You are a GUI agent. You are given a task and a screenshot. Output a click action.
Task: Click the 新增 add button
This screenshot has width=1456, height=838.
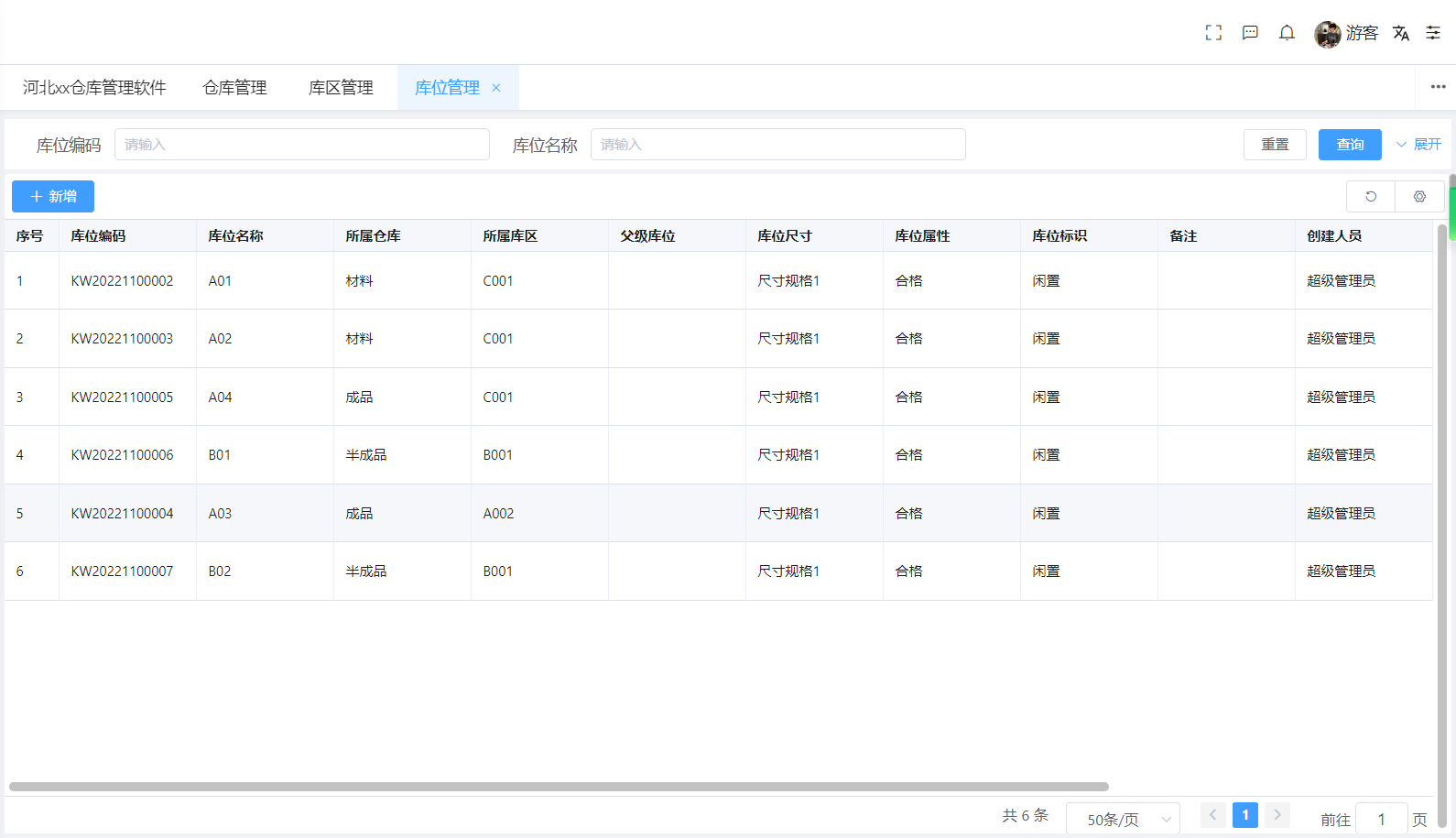53,197
